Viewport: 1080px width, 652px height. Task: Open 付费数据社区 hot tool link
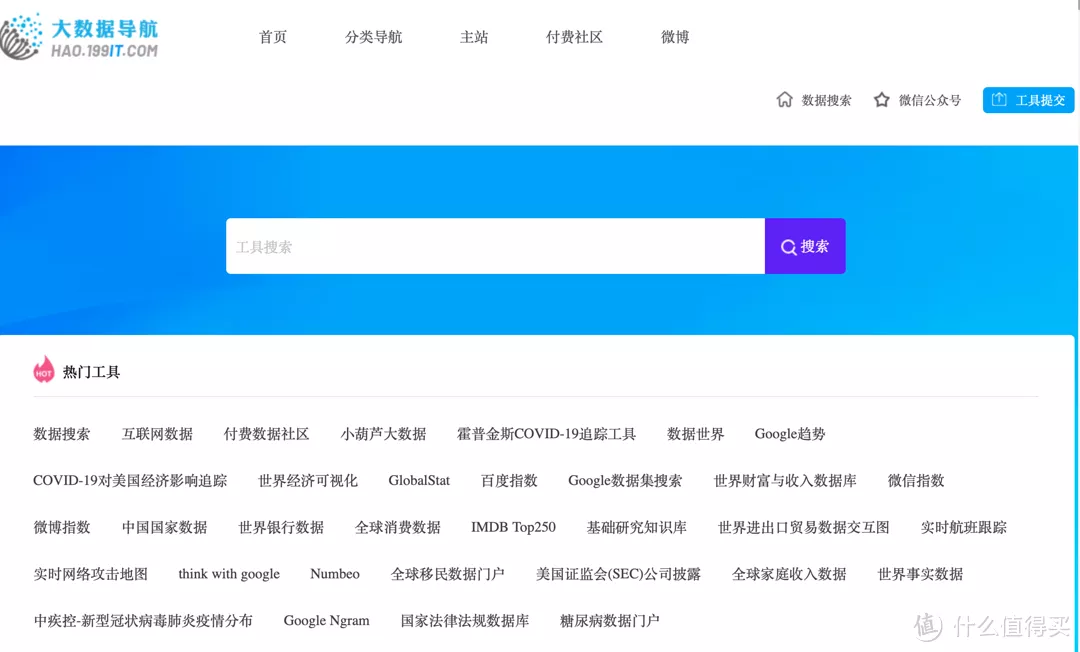(267, 434)
